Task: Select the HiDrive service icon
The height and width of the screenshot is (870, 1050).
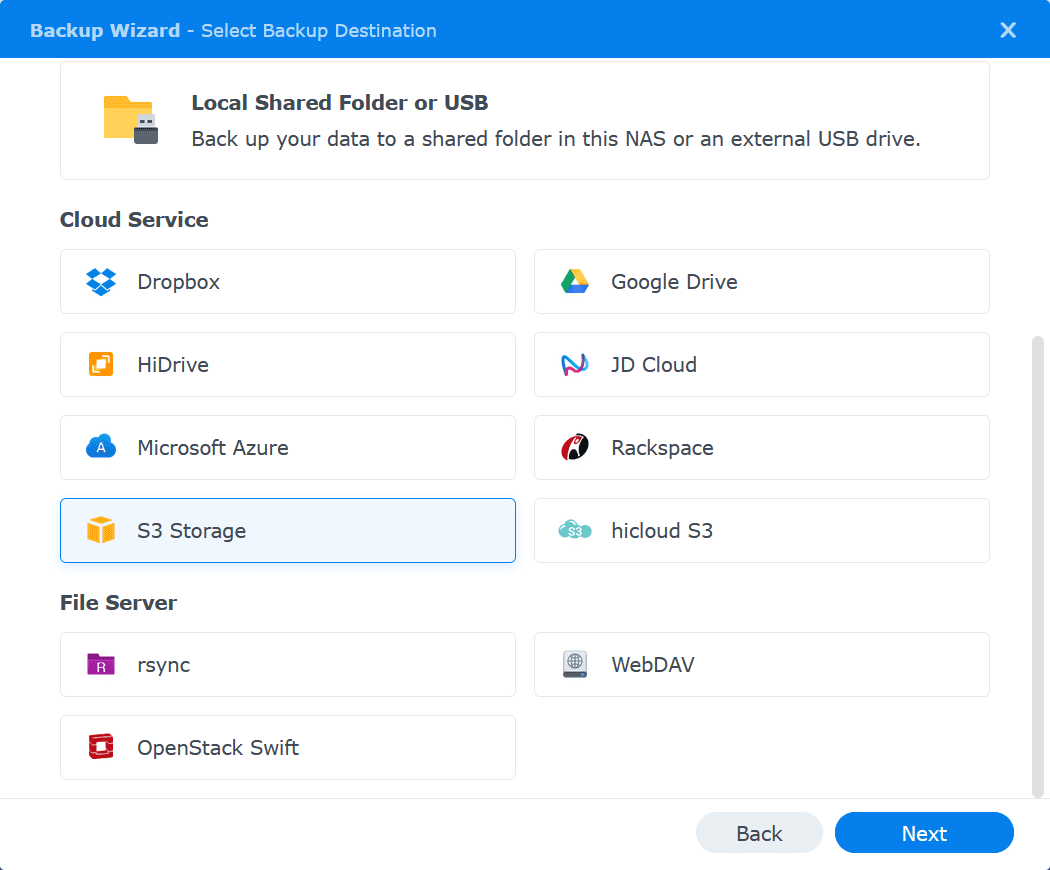Action: point(100,364)
